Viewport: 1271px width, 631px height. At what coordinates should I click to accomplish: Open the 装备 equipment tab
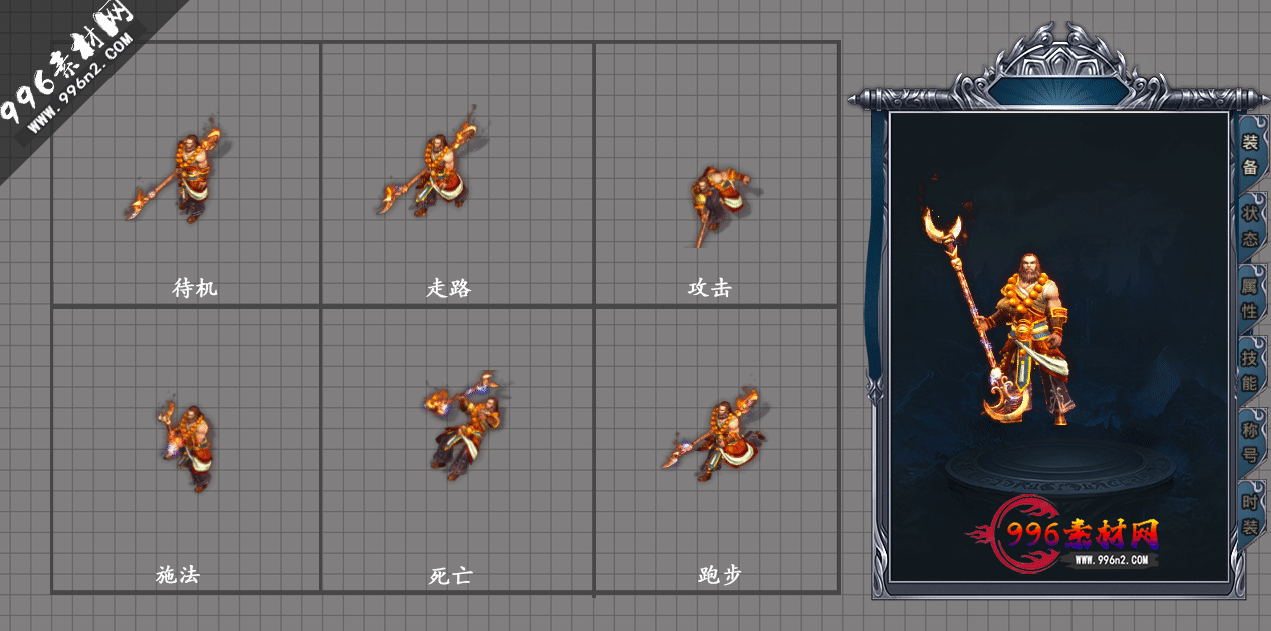[1250, 155]
